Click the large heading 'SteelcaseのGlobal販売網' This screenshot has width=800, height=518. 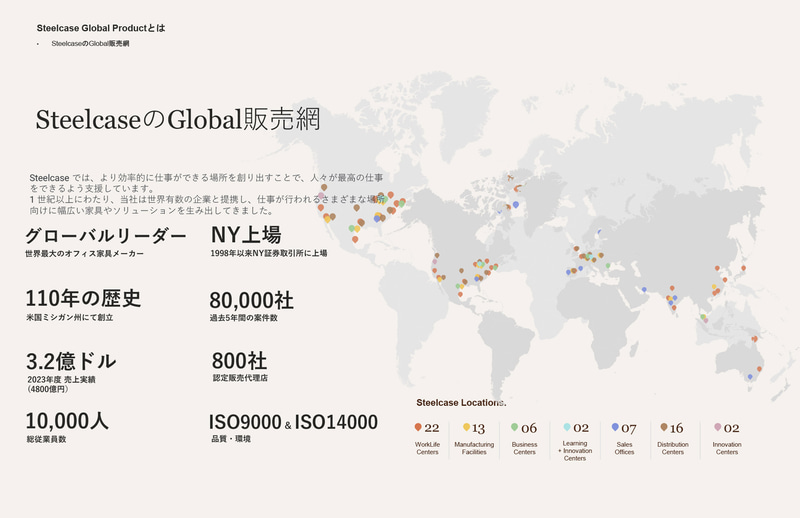click(178, 119)
